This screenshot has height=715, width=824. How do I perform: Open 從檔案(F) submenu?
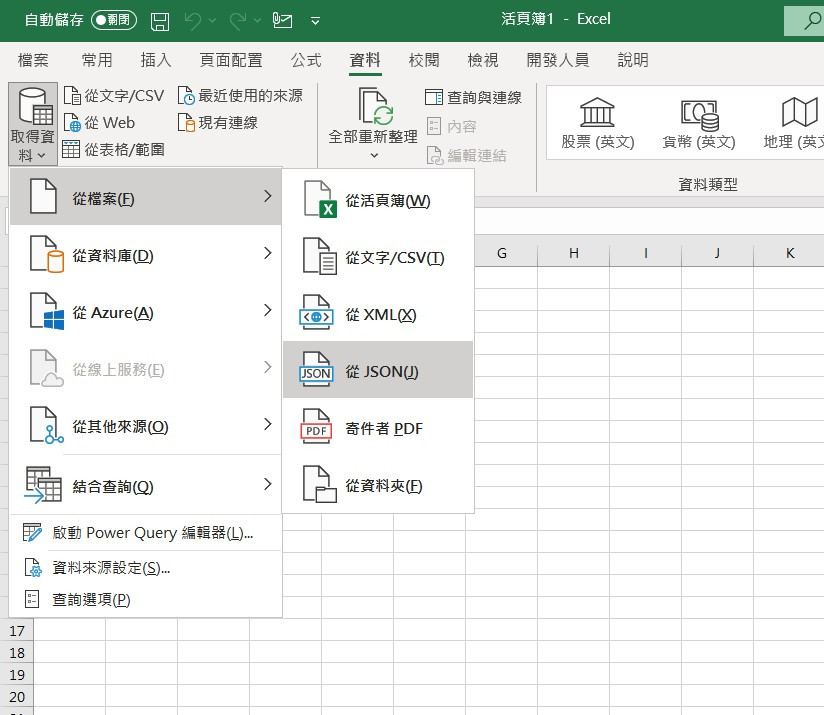coord(146,197)
